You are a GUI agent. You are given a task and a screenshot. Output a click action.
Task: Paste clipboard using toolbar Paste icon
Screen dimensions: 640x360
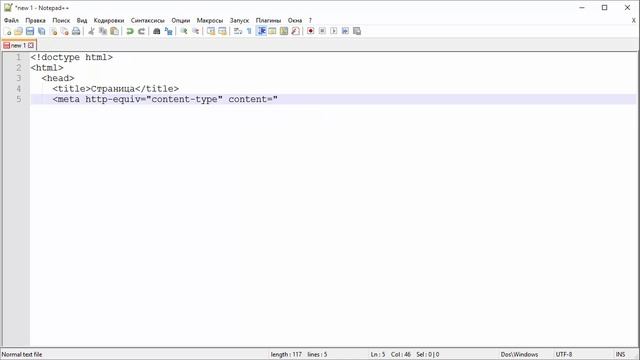click(115, 31)
